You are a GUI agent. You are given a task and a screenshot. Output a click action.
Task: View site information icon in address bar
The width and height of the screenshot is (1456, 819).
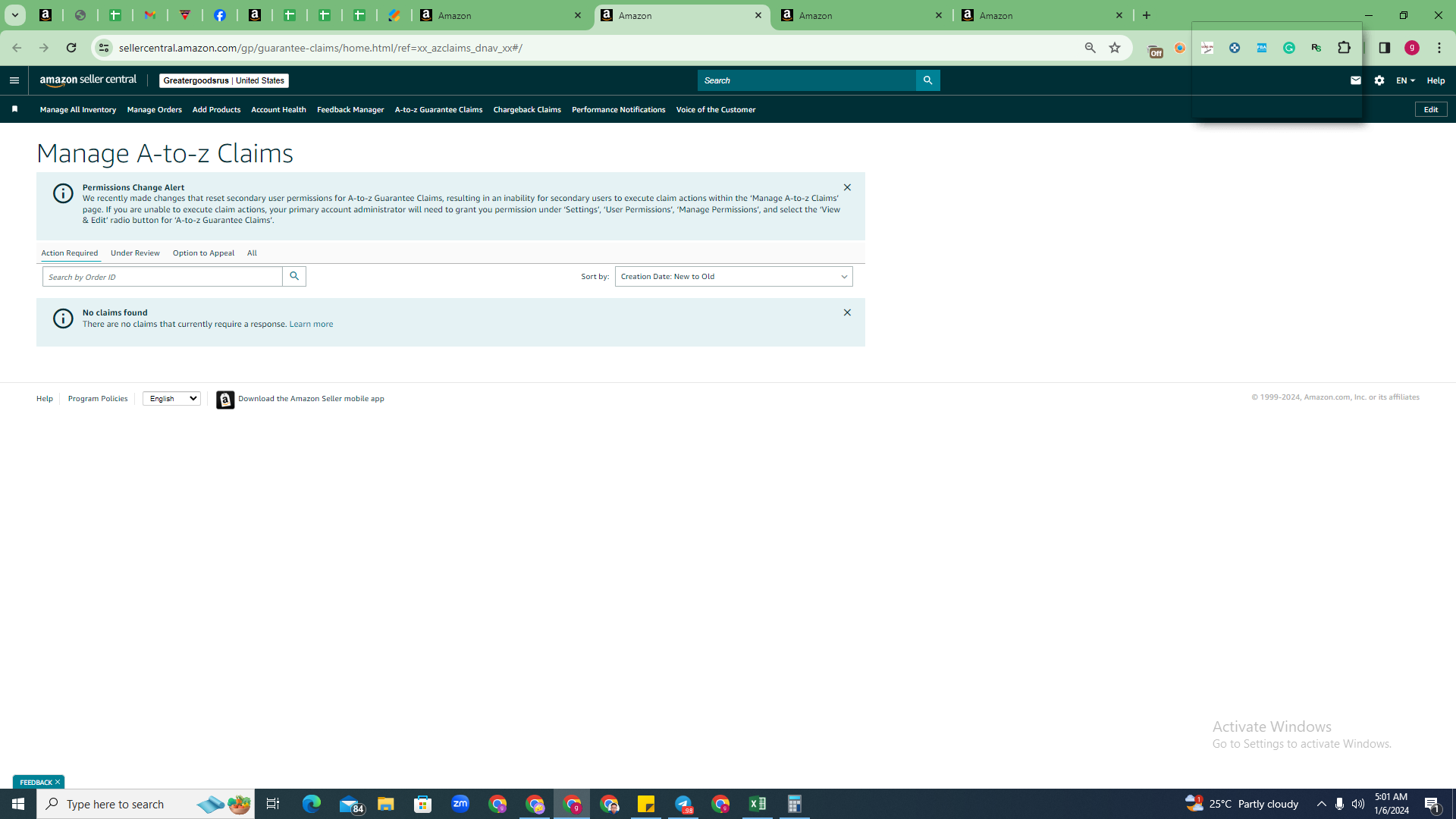104,48
